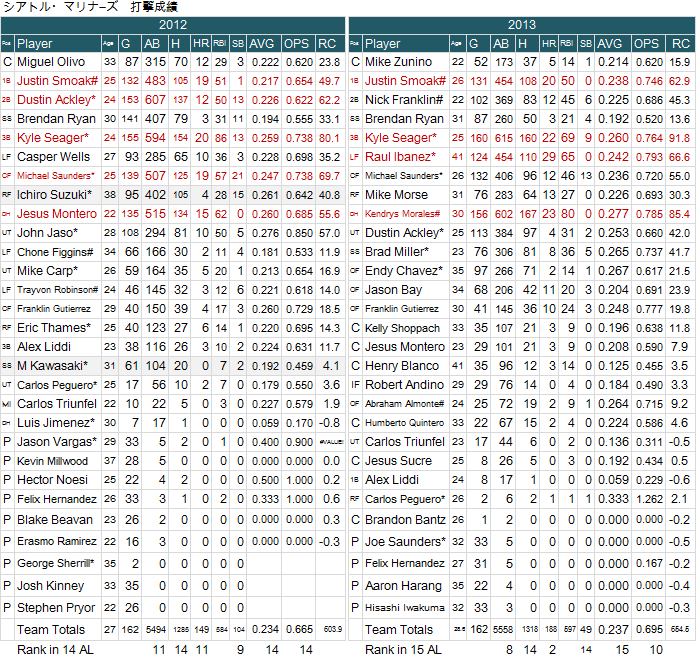This screenshot has height=654, width=696.
Task: Click Jesus Montero in the 2013 table
Action: (x=405, y=347)
